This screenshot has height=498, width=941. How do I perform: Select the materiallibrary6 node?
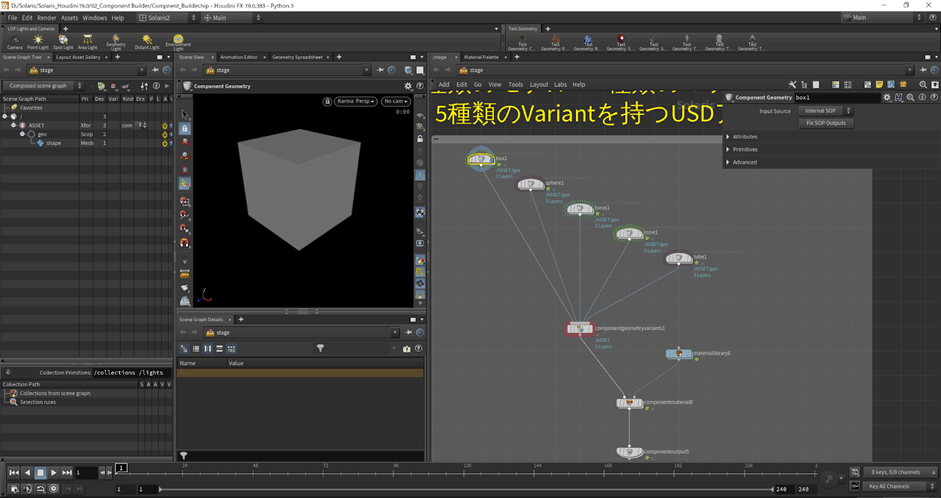pos(679,354)
